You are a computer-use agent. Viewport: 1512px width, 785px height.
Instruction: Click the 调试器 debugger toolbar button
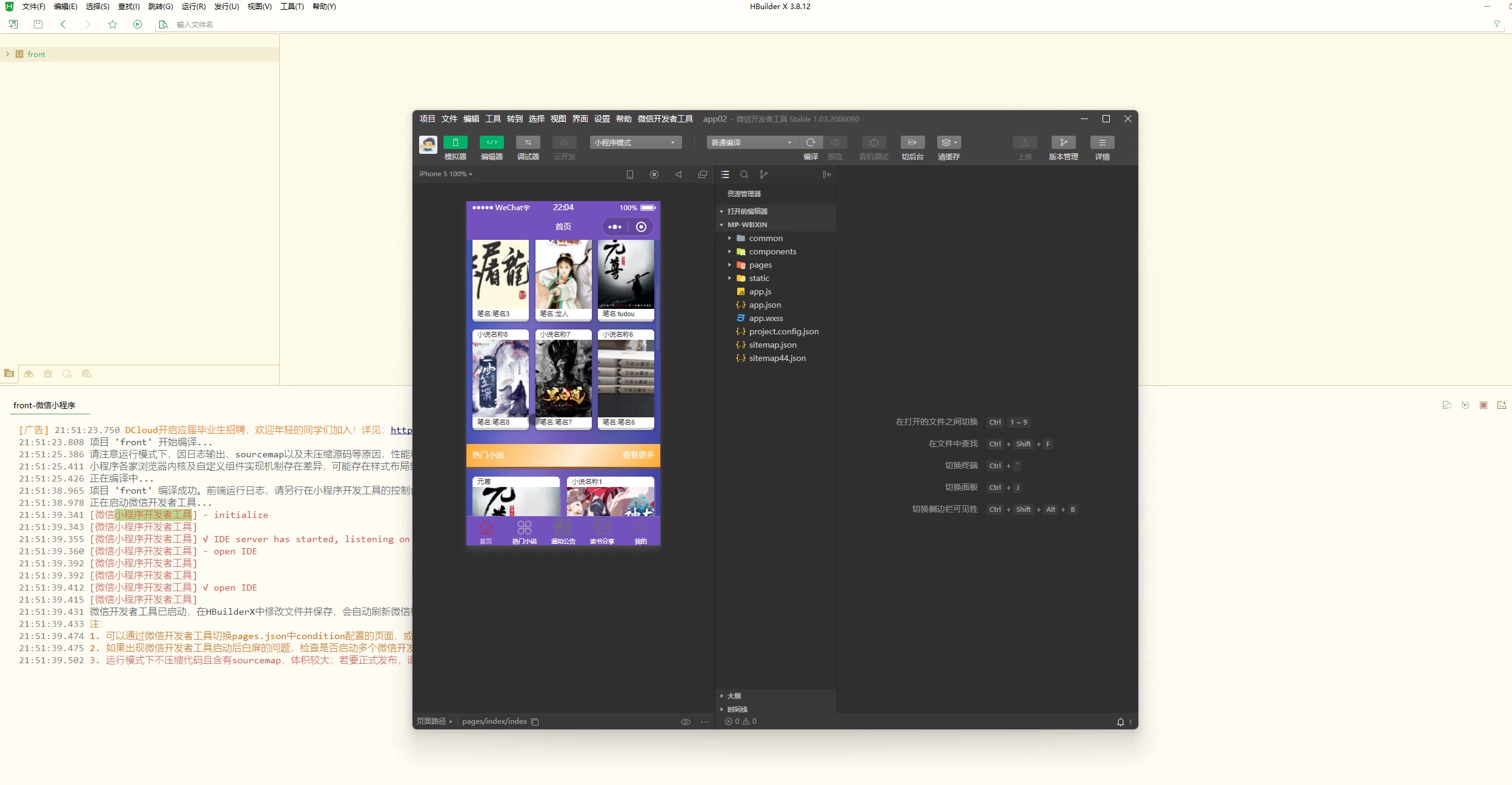(528, 142)
